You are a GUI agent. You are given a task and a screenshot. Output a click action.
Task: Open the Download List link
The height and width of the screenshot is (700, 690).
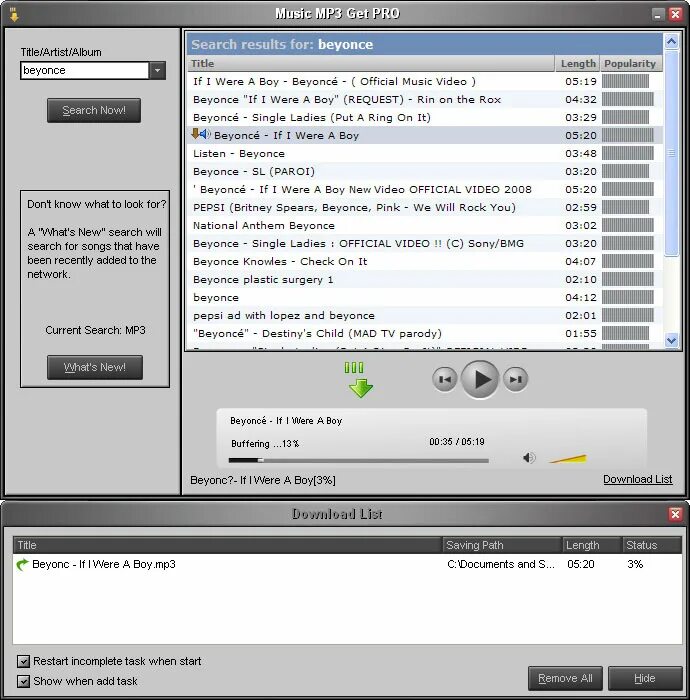pyautogui.click(x=637, y=479)
